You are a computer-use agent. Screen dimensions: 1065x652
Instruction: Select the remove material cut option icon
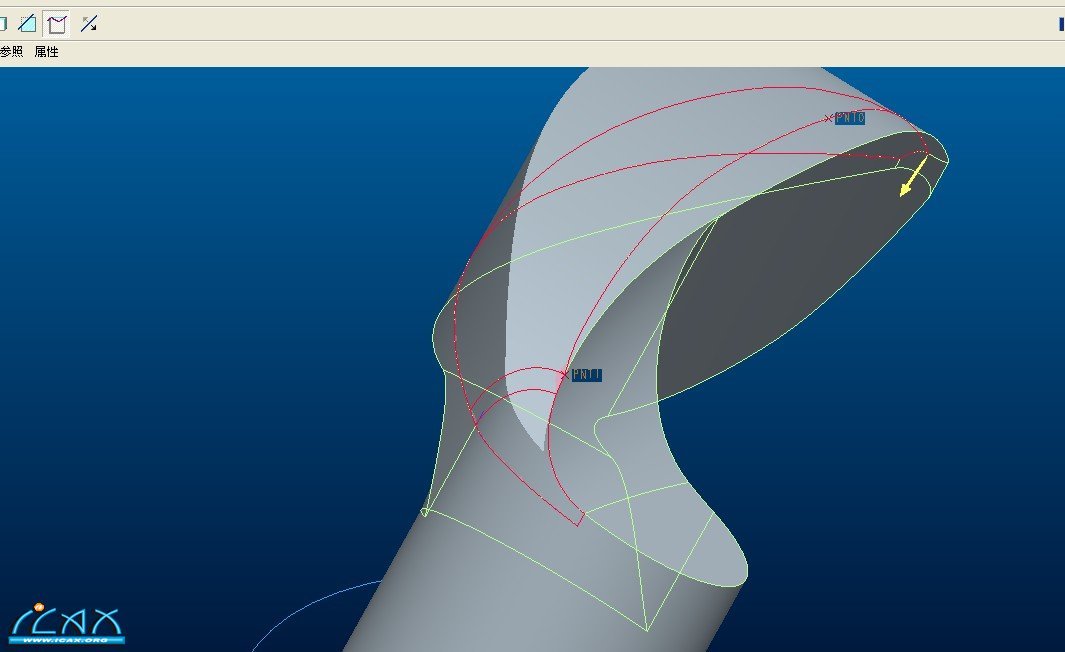coord(27,24)
